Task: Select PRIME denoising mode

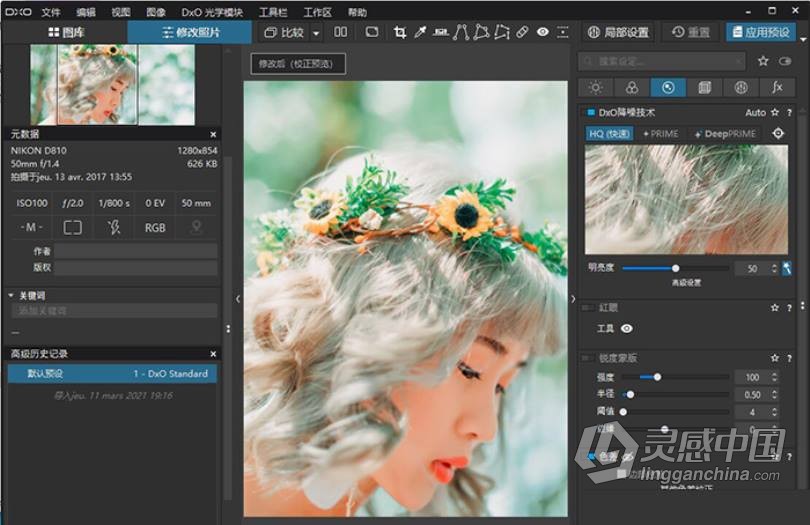Action: pos(661,134)
